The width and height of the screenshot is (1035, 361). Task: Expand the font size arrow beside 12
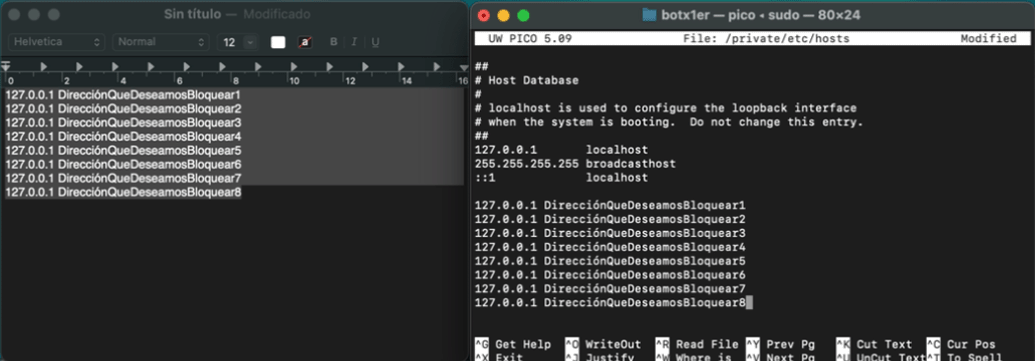[x=250, y=42]
